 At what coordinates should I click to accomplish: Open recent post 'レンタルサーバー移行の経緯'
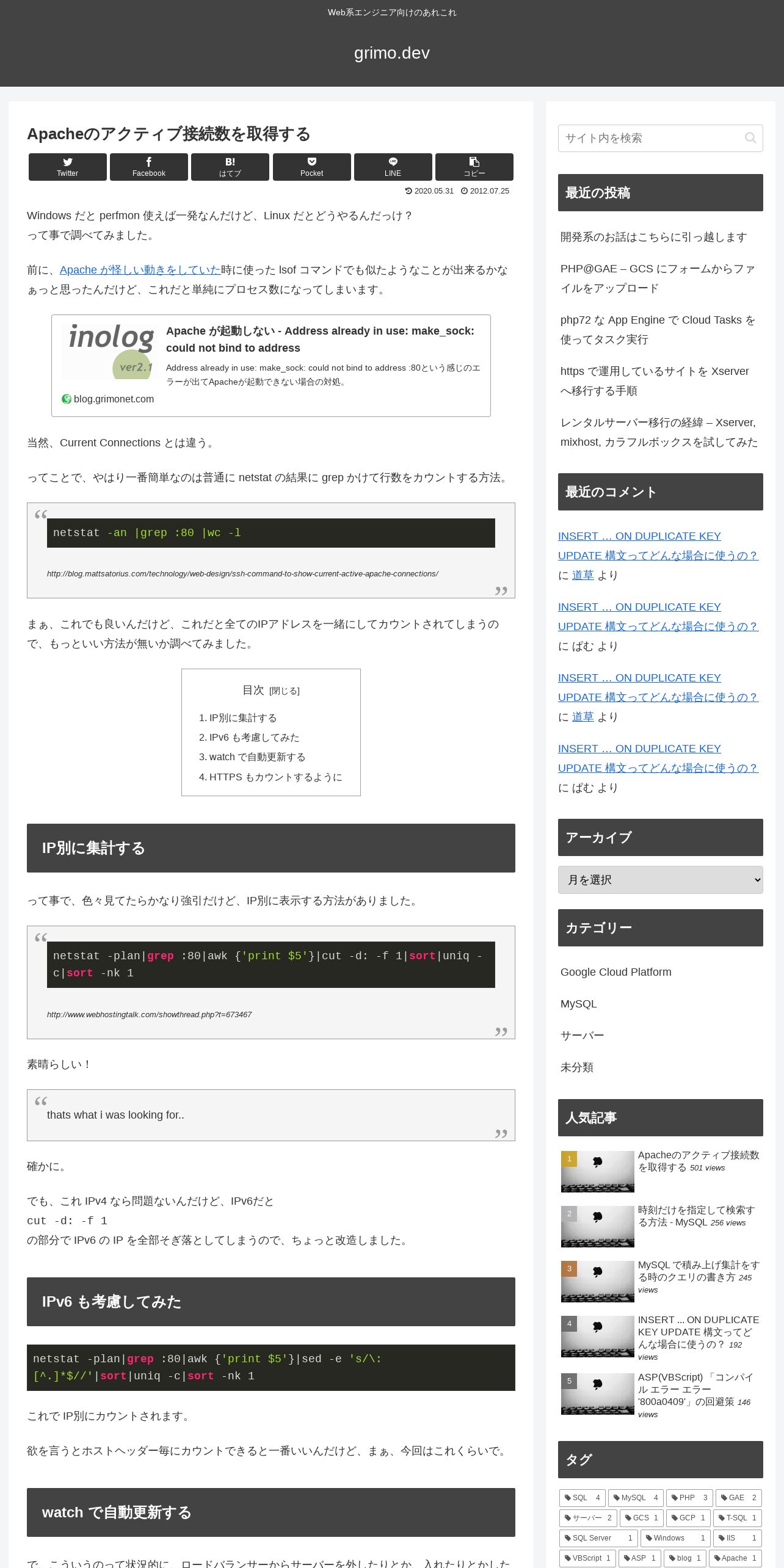(x=659, y=432)
